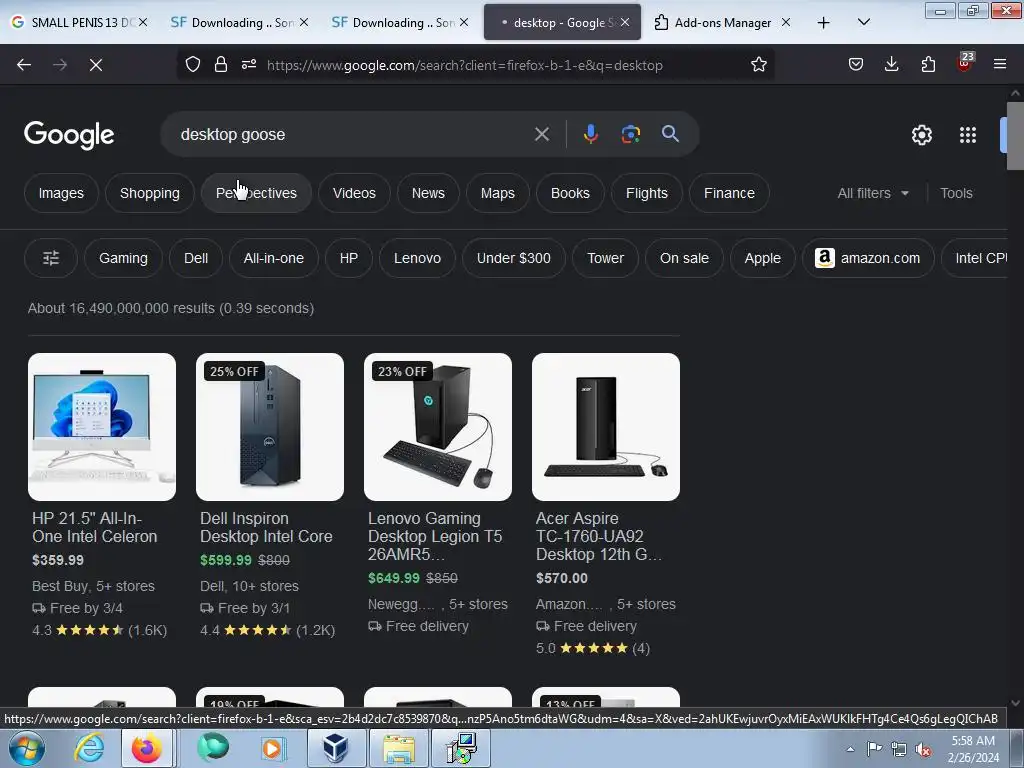The width and height of the screenshot is (1024, 768).
Task: Open Google quick settings gear
Action: [x=921, y=135]
